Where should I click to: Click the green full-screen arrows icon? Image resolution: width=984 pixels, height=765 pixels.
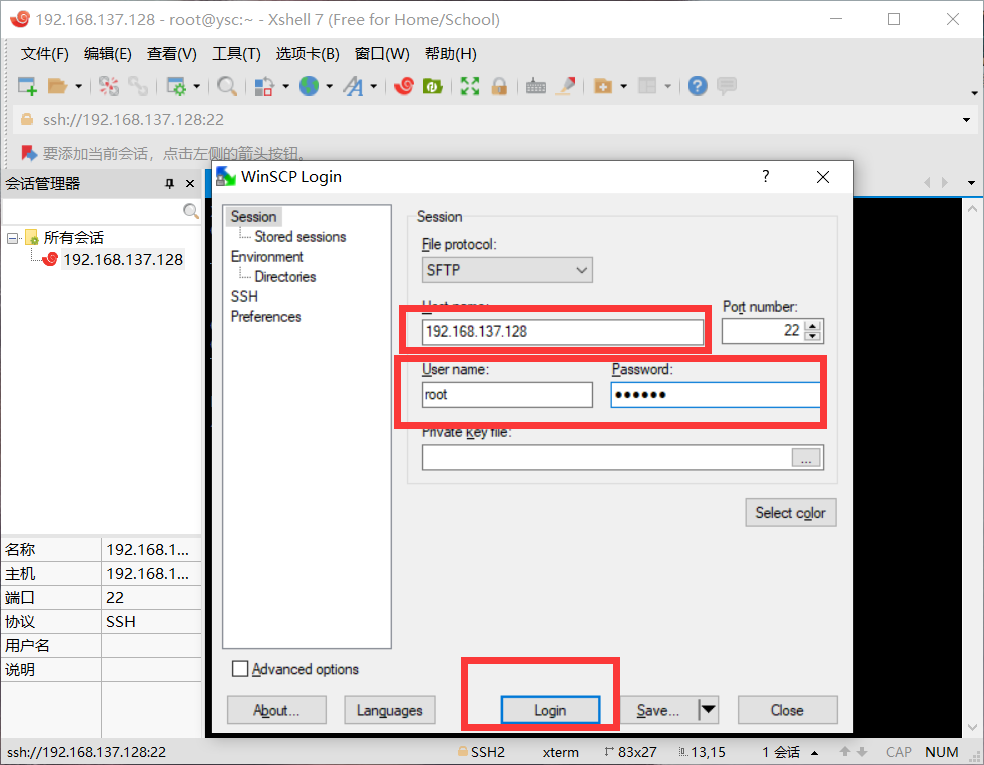[x=470, y=86]
